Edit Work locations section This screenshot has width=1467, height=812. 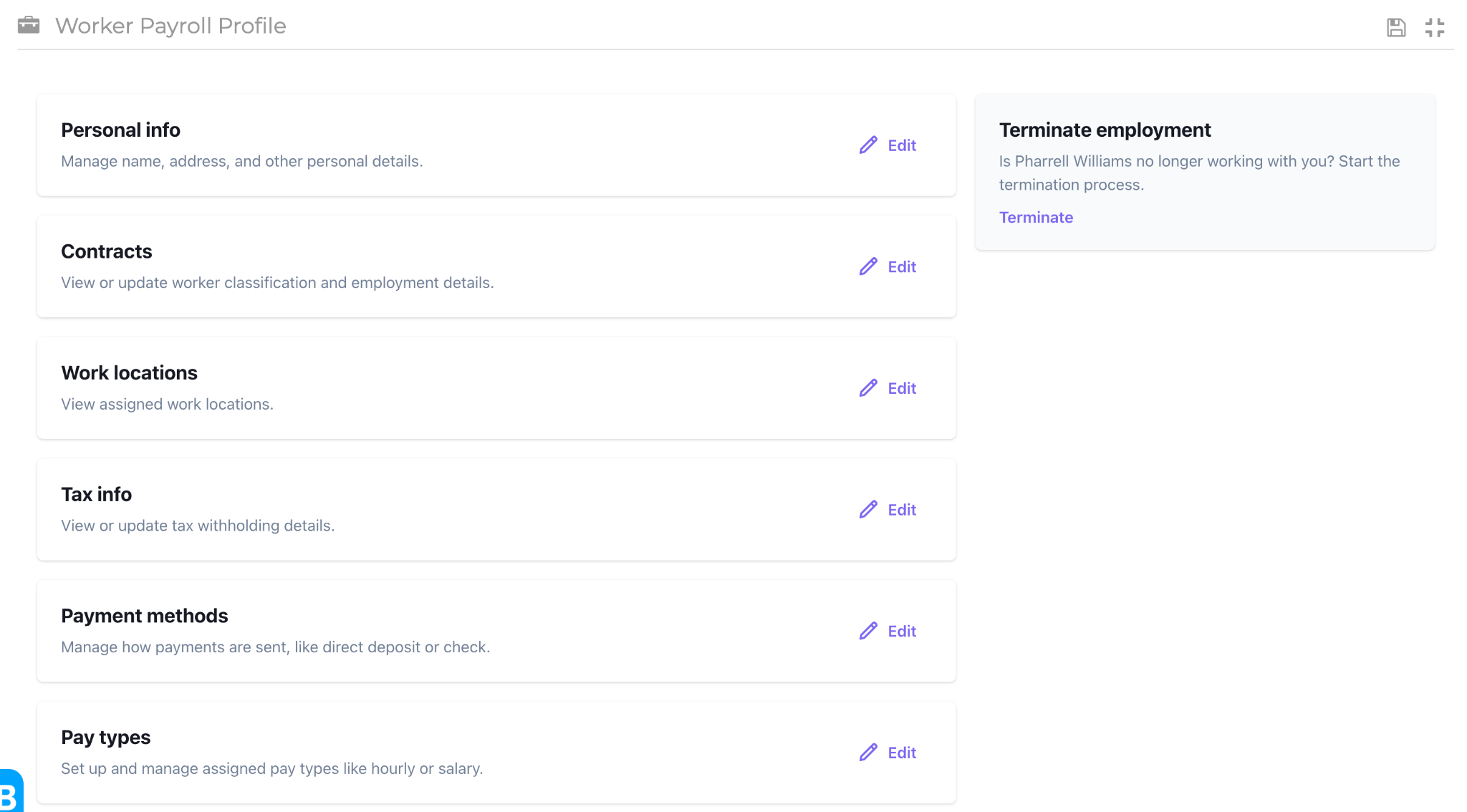pyautogui.click(x=901, y=388)
